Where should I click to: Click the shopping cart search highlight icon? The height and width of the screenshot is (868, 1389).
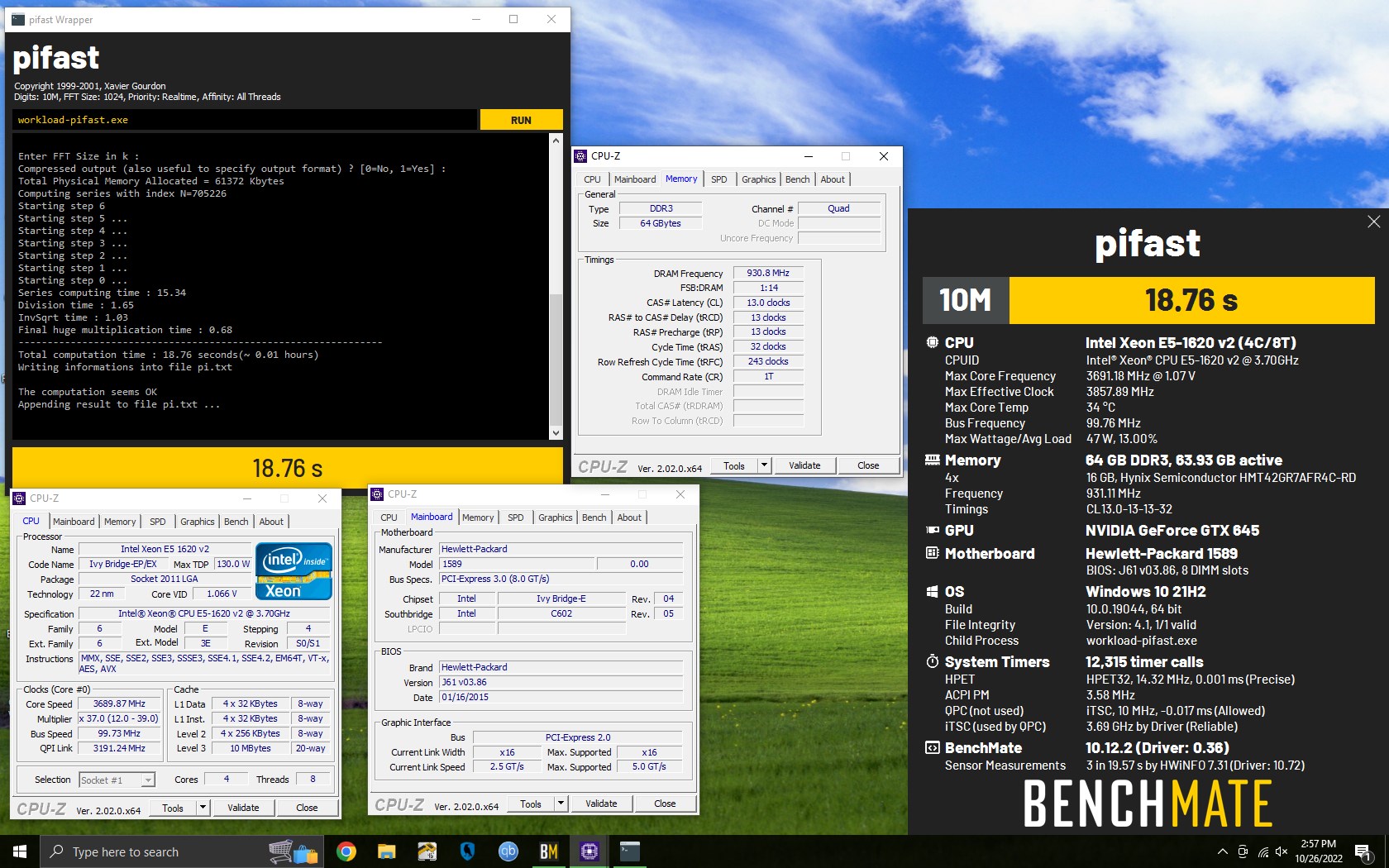coord(294,852)
